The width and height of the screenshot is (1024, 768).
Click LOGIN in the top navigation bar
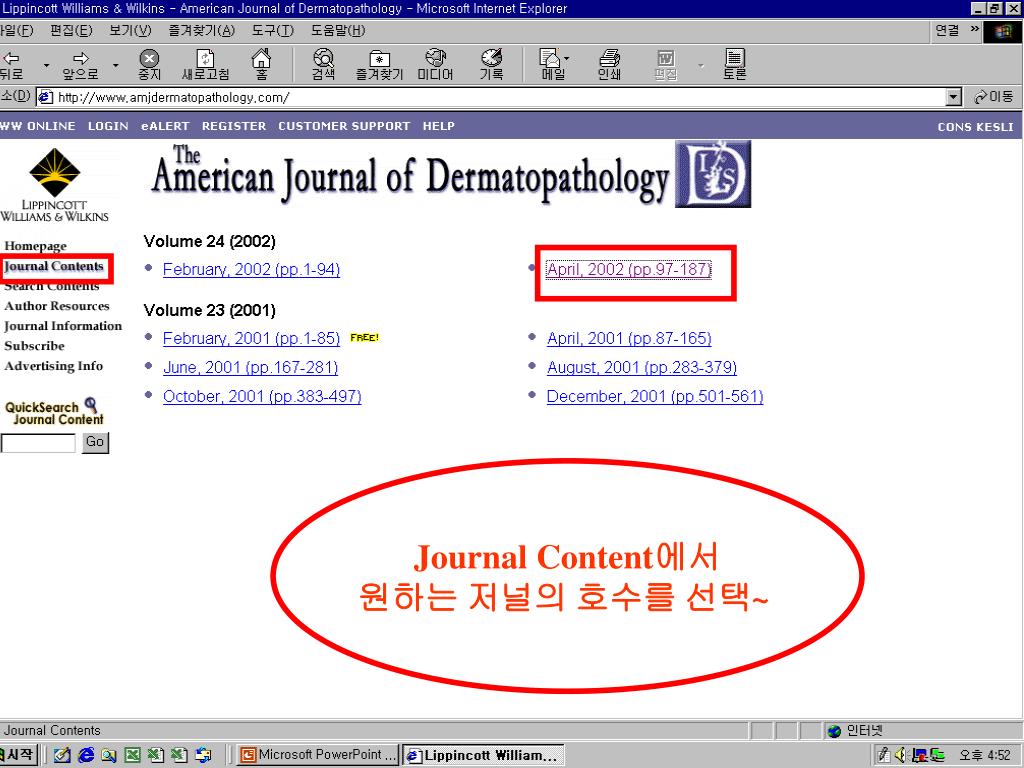pyautogui.click(x=108, y=126)
